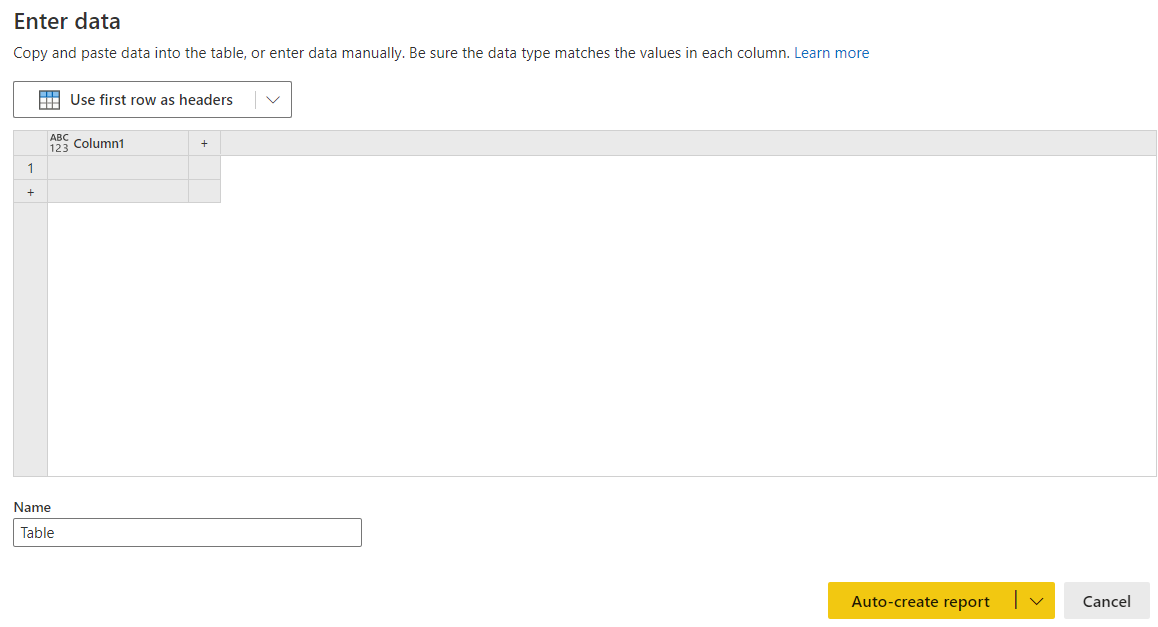Screen dimensions: 1158x627
Task: Click the first cell under Column1
Action: [118, 168]
